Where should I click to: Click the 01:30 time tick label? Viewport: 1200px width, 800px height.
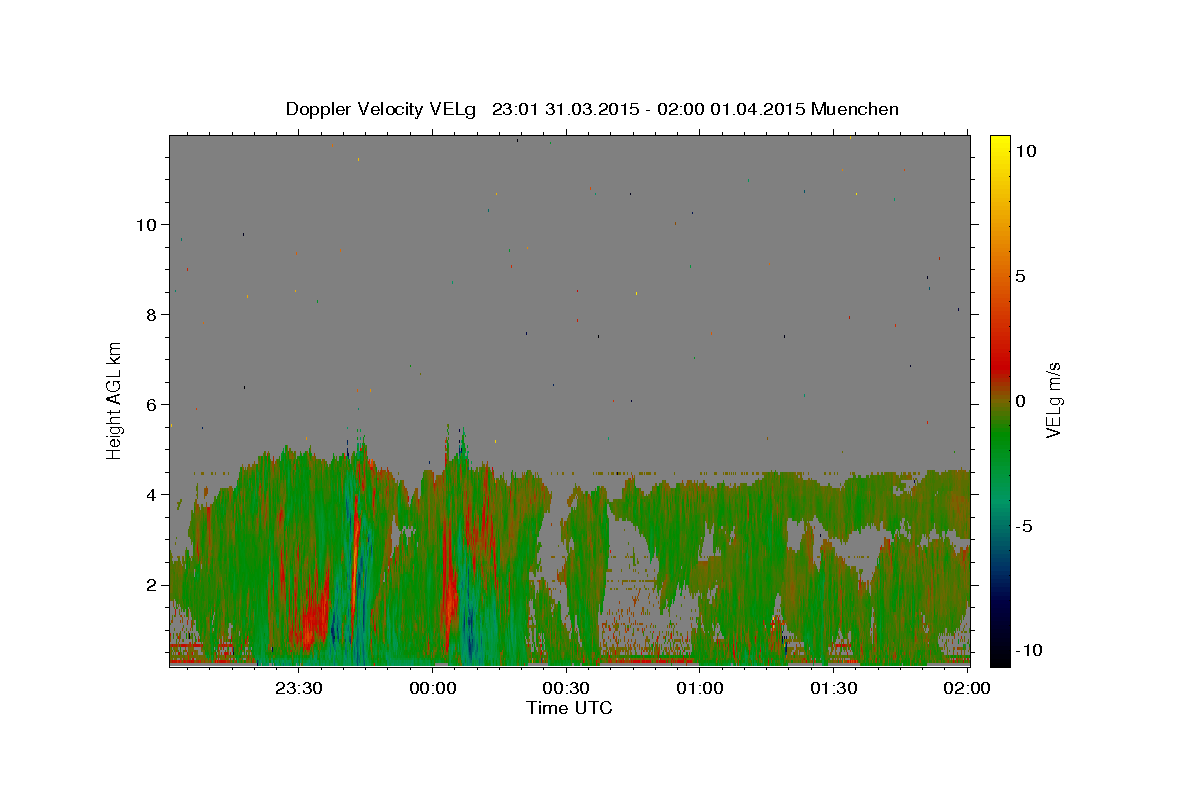click(834, 688)
